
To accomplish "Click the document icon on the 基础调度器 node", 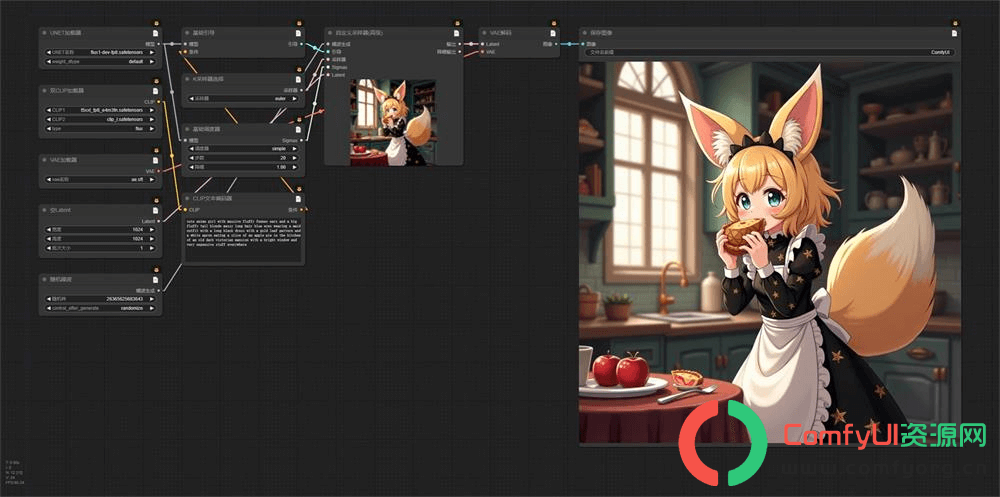I will click(x=298, y=129).
